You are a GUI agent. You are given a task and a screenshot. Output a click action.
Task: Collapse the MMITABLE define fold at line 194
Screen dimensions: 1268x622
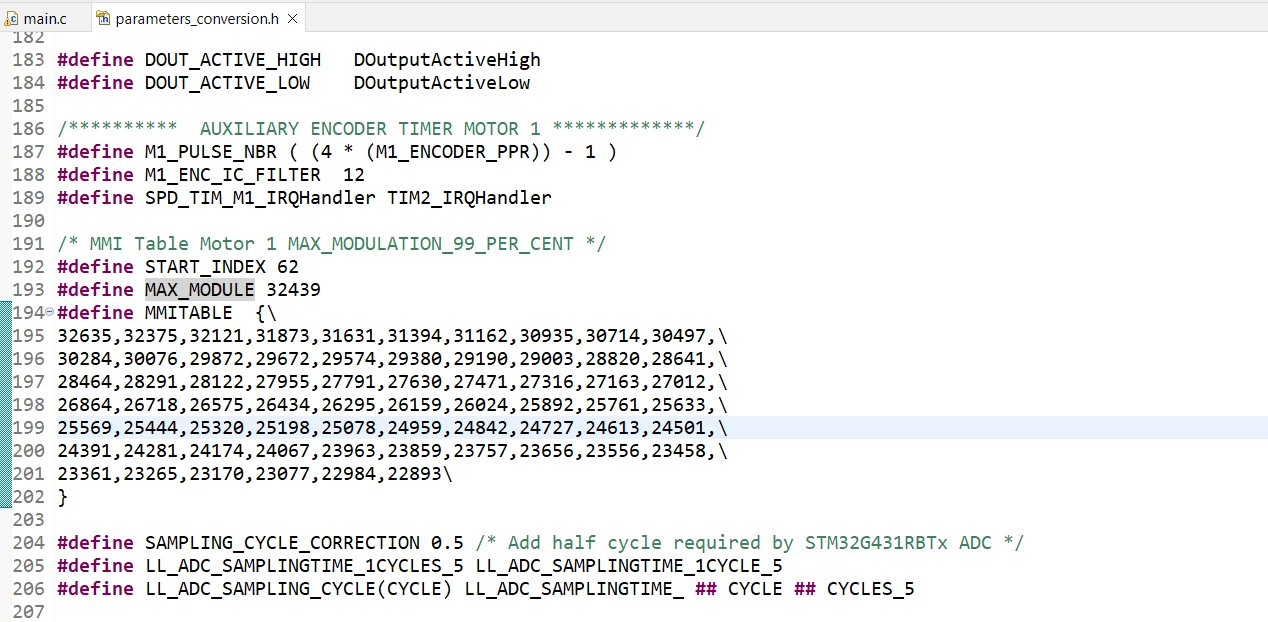(50, 312)
